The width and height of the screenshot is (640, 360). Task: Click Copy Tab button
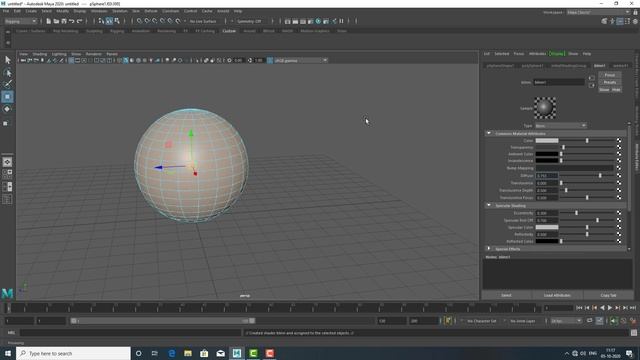pyautogui.click(x=608, y=295)
